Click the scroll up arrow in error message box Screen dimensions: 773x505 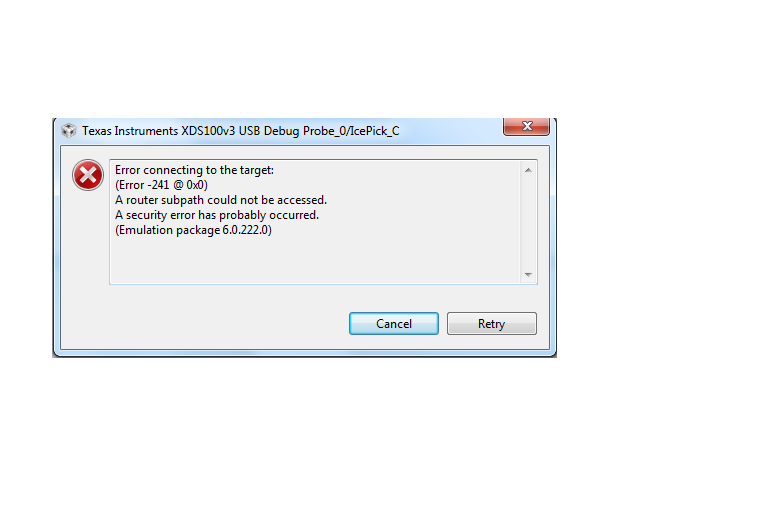tap(528, 170)
